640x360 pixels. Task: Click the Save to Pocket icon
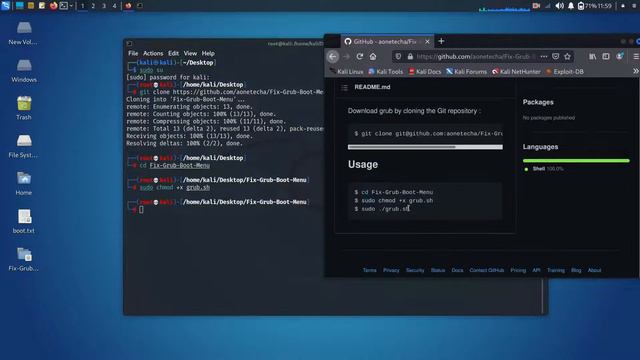click(556, 57)
